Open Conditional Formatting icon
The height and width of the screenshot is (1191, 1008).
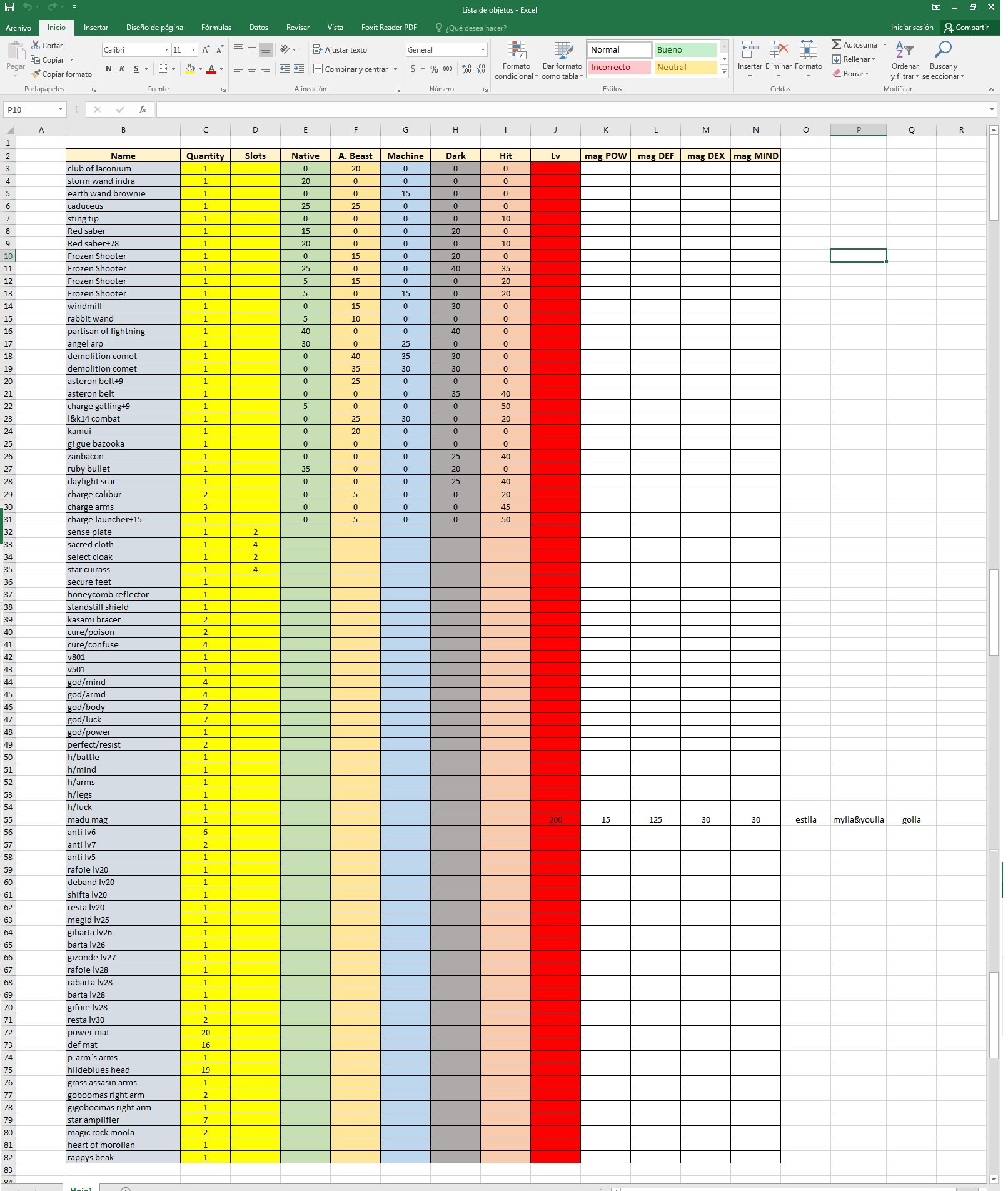[517, 51]
